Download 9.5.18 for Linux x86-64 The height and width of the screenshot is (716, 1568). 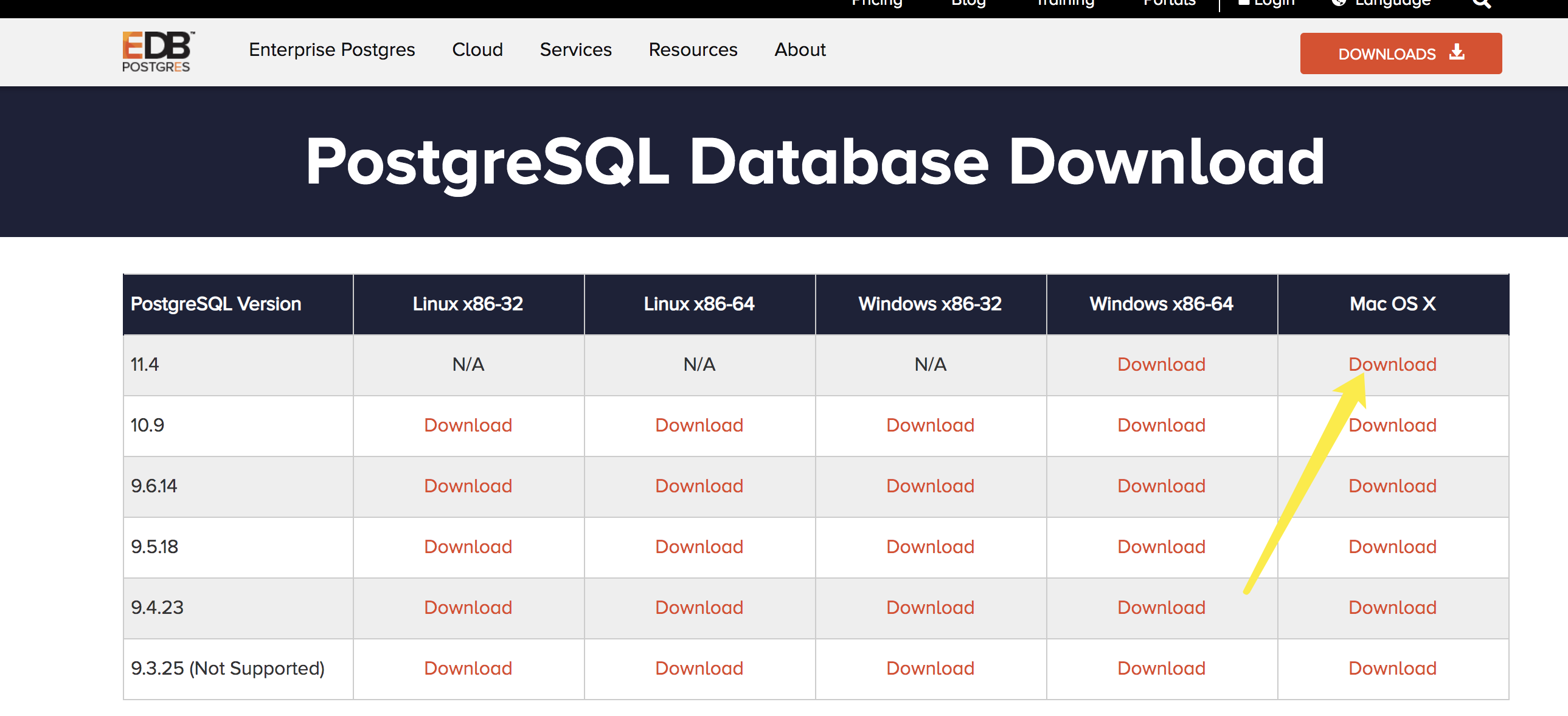pyautogui.click(x=699, y=547)
